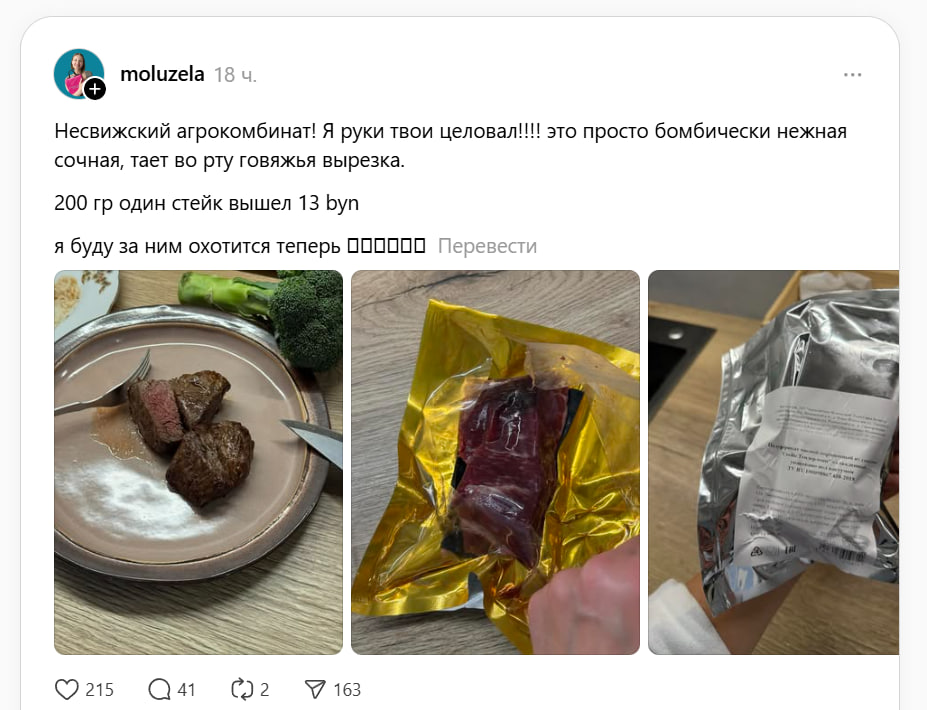Share the post with paper plane icon
927x710 pixels.
point(315,689)
